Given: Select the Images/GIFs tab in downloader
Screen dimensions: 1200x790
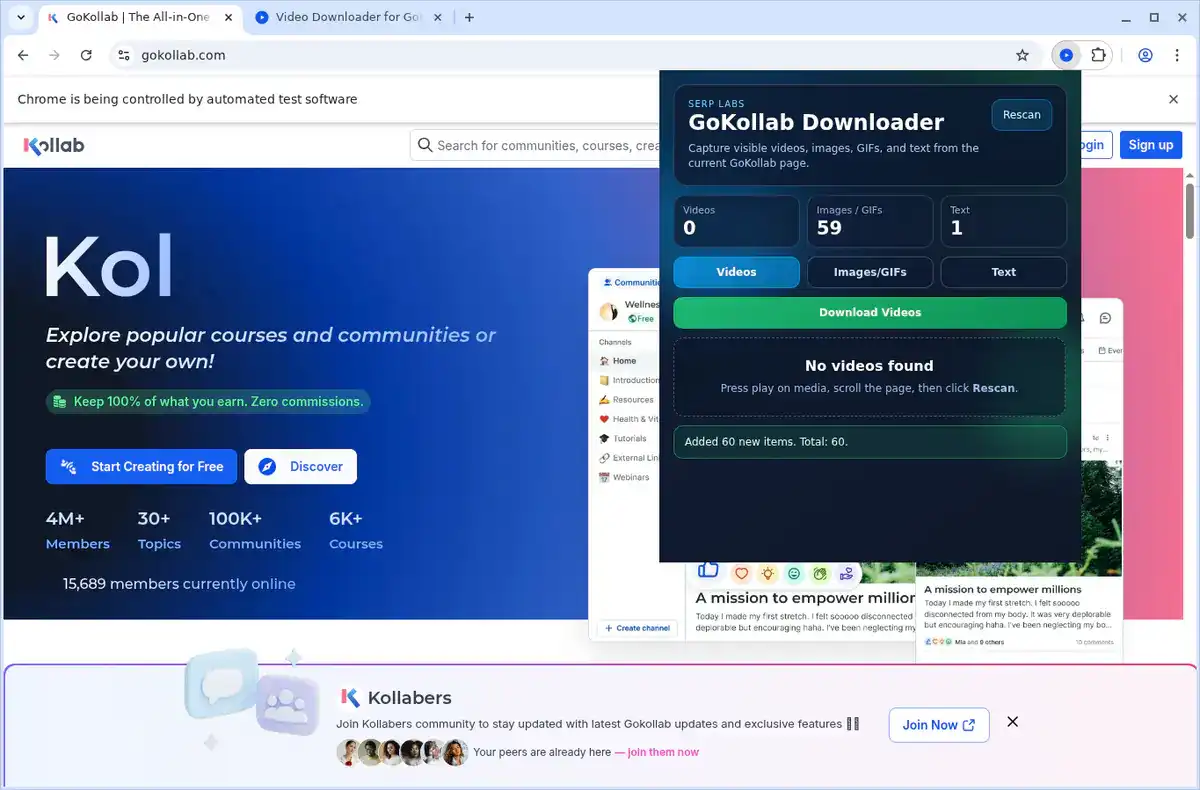Looking at the screenshot, I should (870, 272).
